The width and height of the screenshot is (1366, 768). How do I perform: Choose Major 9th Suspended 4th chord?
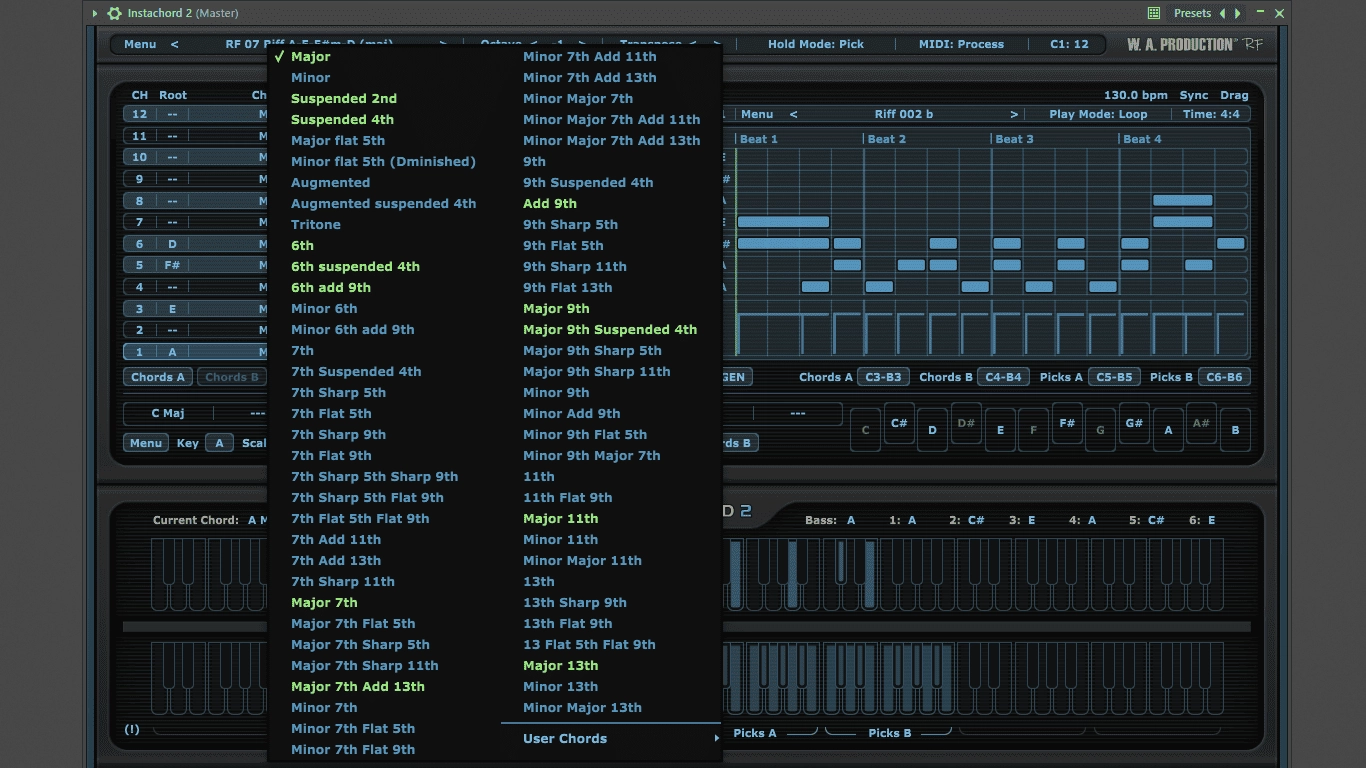coord(610,329)
